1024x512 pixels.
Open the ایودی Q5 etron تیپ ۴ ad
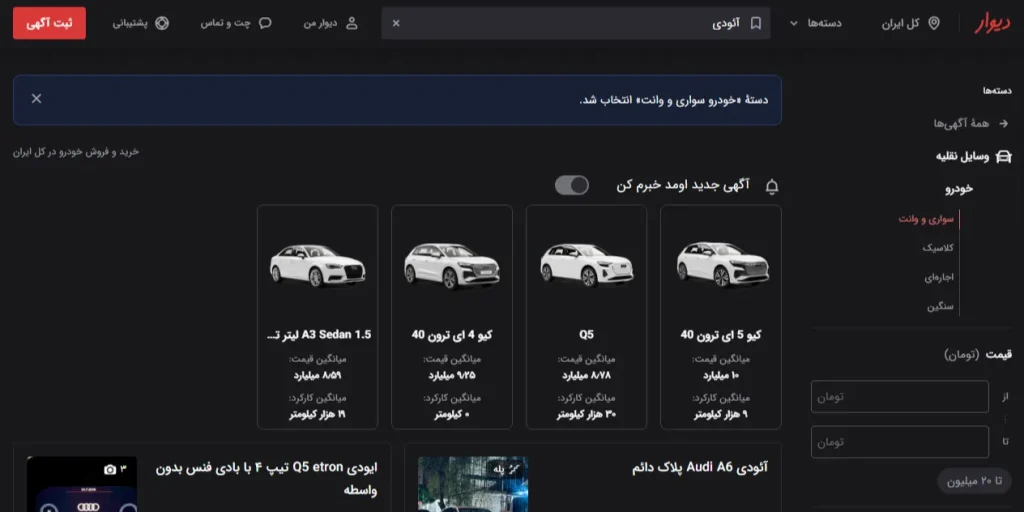click(x=266, y=479)
